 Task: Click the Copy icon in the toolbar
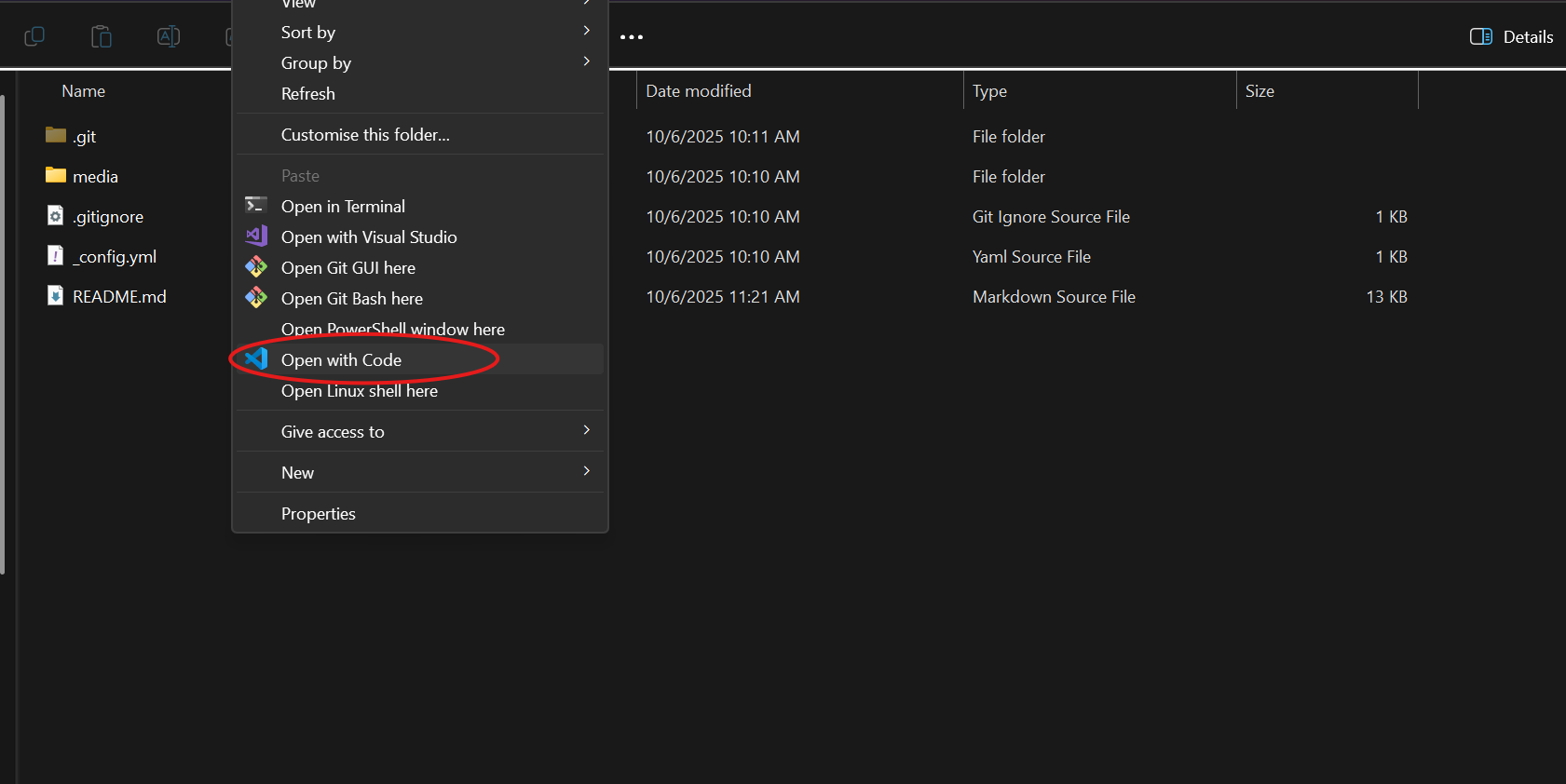(34, 36)
